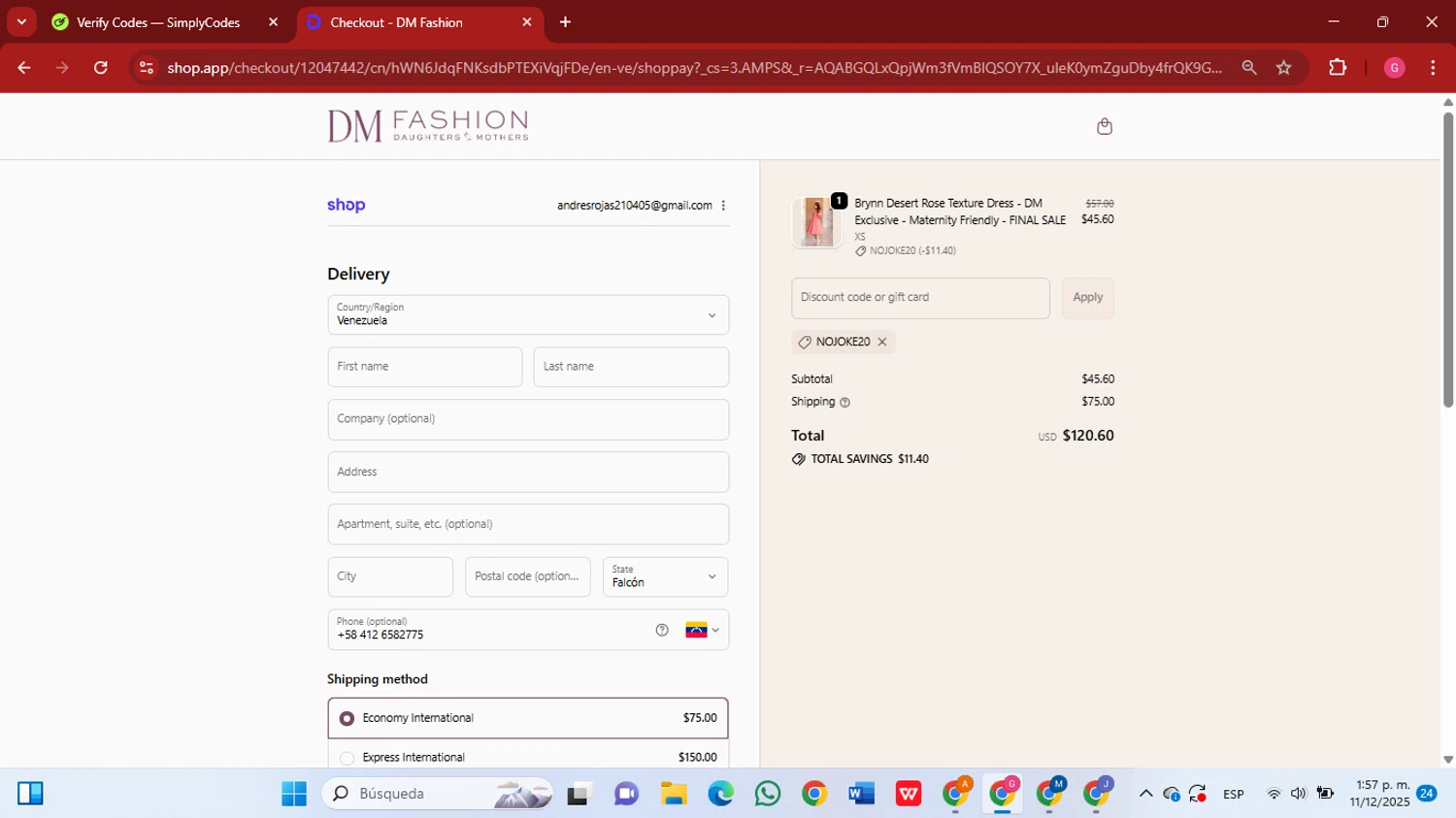Open the State dropdown showing Falcón

coord(665,576)
